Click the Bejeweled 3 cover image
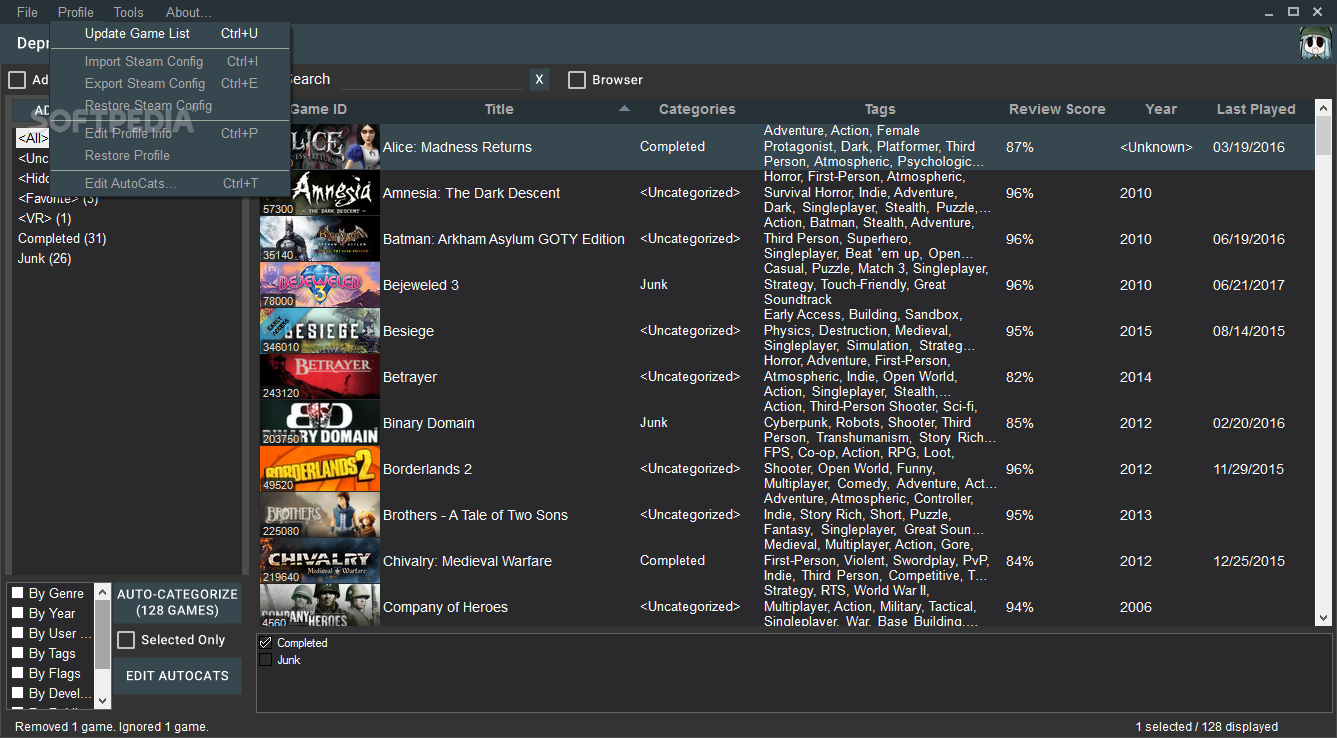 click(x=320, y=285)
